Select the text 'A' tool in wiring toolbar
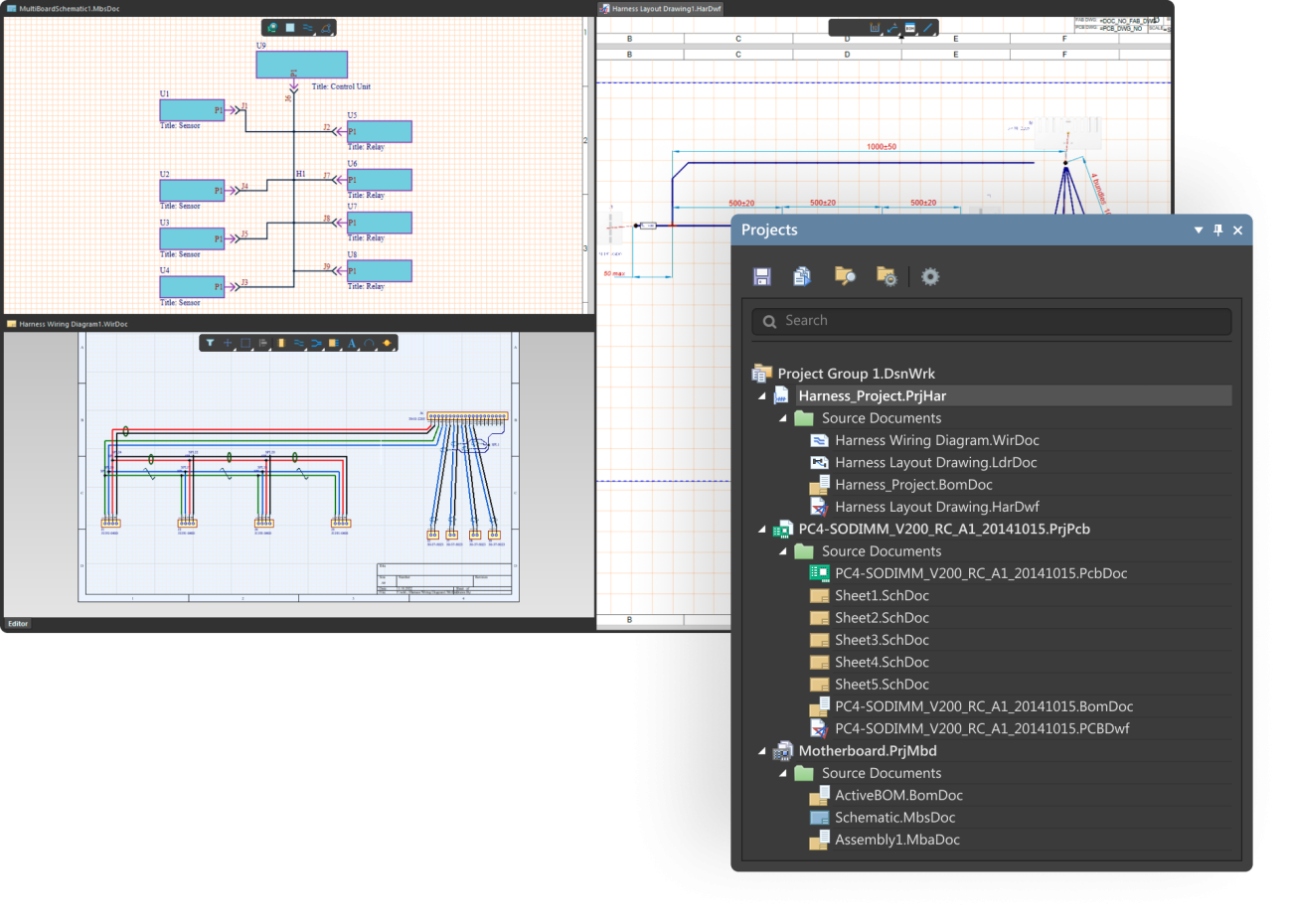This screenshot has width=1292, height=924. point(352,343)
